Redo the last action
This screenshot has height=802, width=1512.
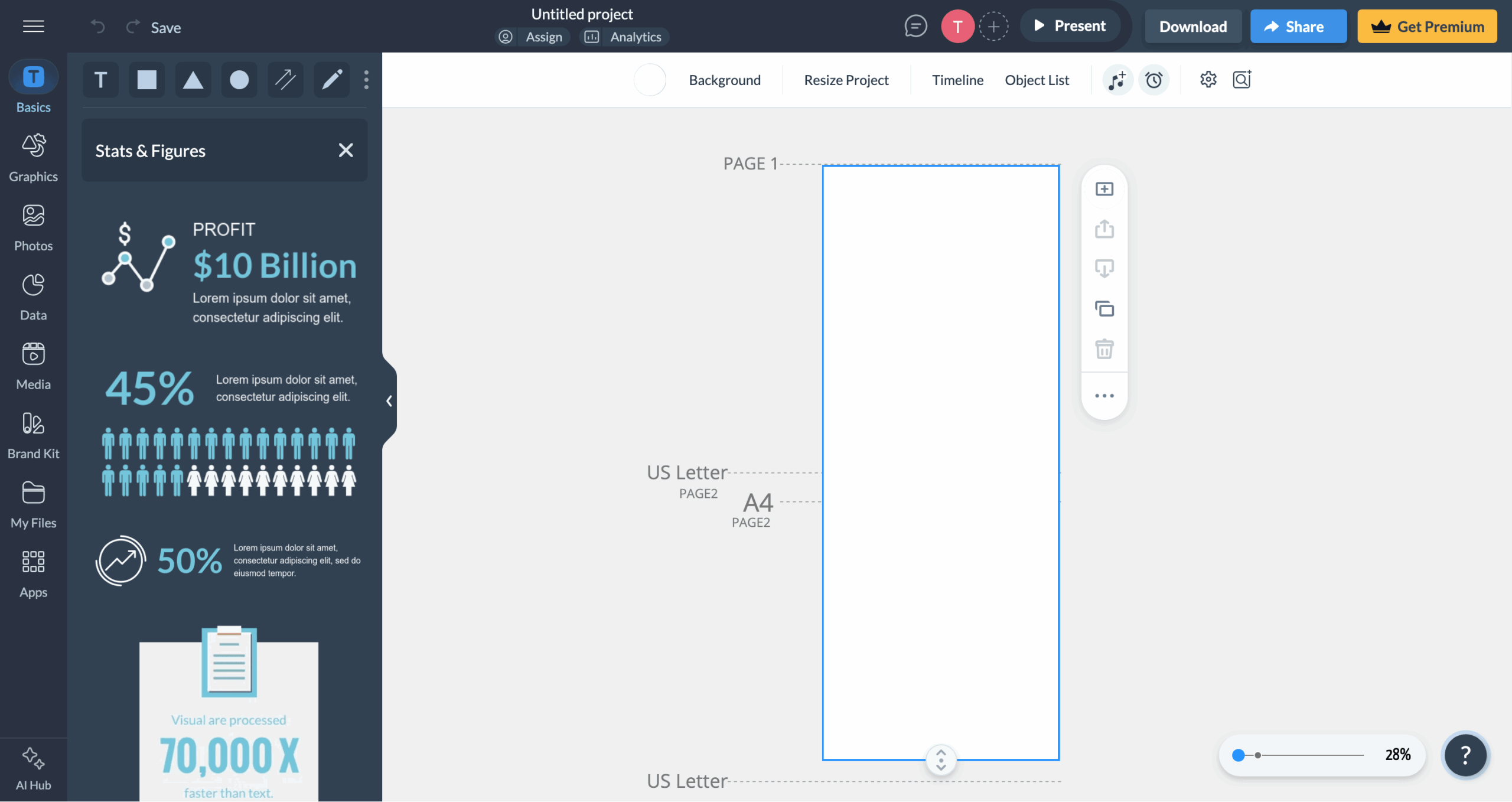pyautogui.click(x=133, y=27)
